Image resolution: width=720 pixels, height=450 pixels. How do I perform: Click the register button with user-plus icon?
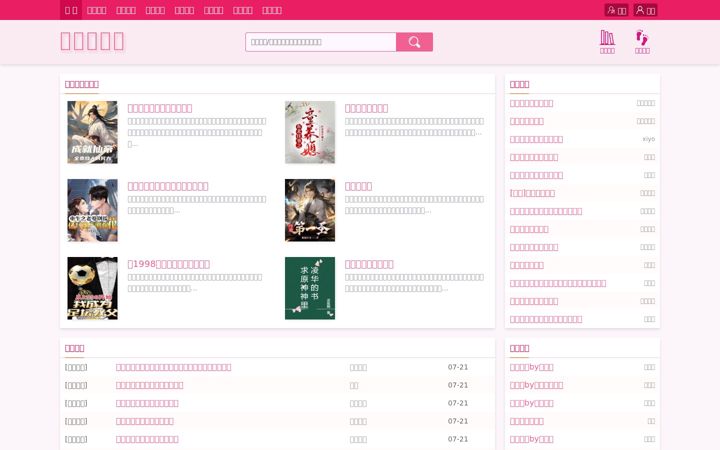pyautogui.click(x=616, y=10)
